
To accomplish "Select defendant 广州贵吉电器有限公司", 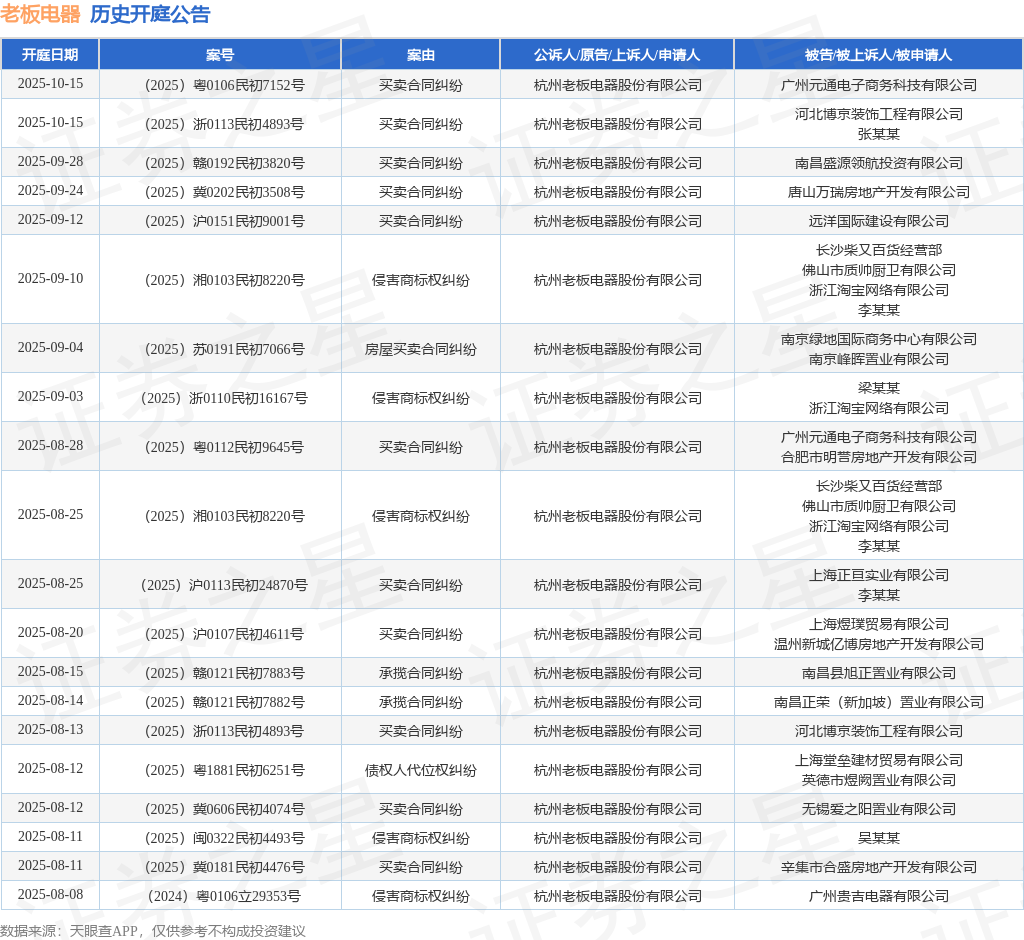I will pos(878,896).
